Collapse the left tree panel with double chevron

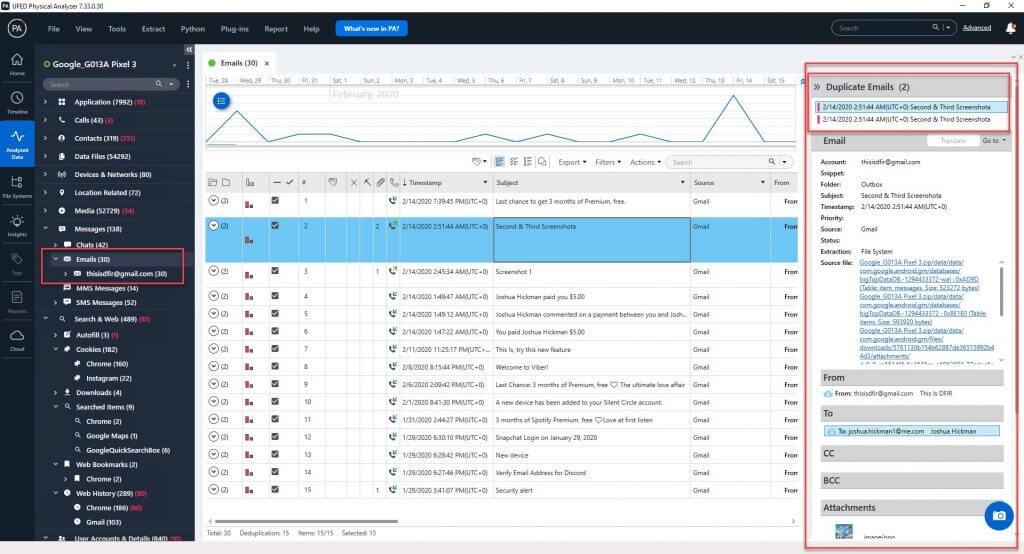(x=188, y=50)
